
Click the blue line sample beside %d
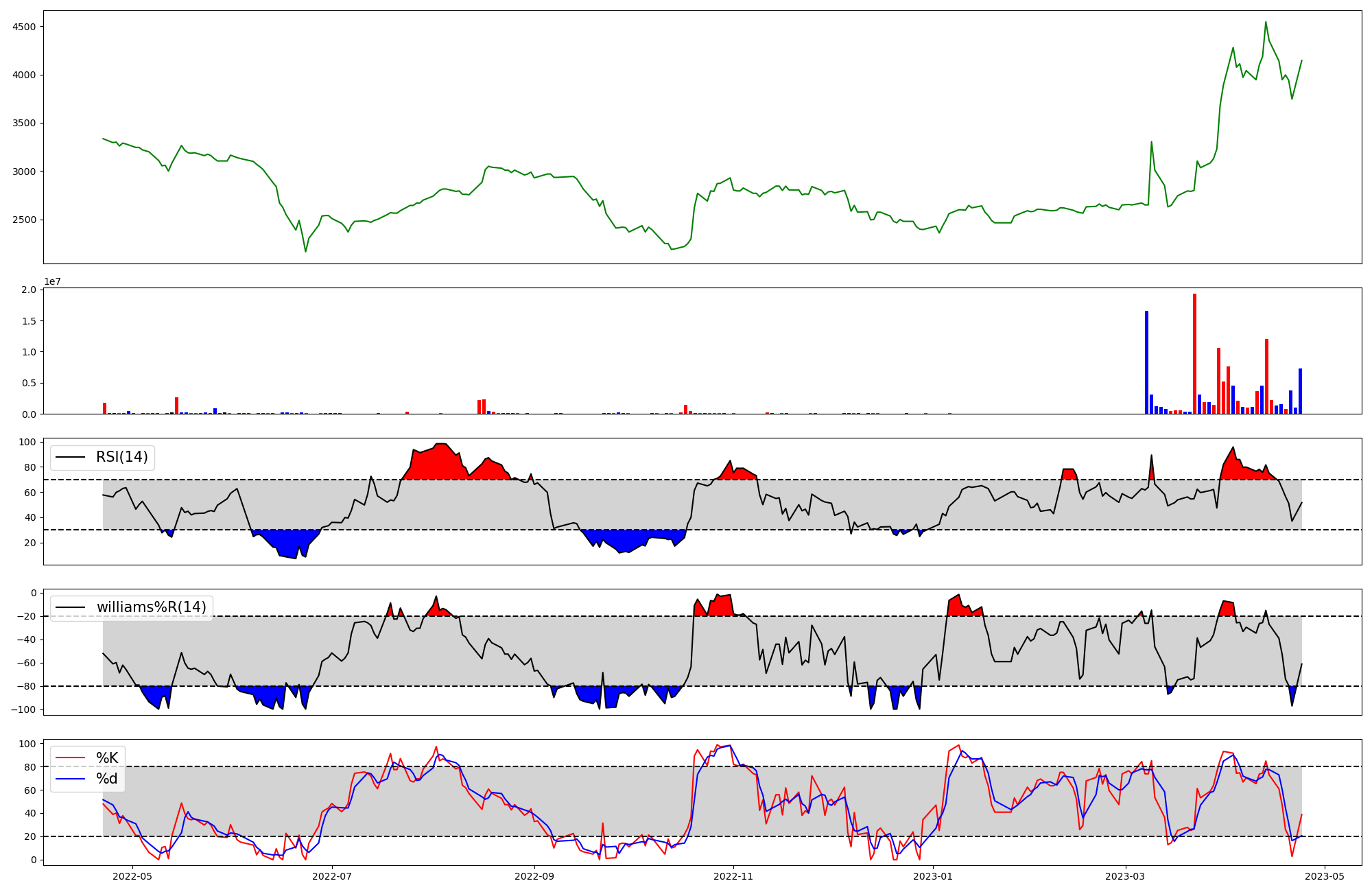click(70, 779)
